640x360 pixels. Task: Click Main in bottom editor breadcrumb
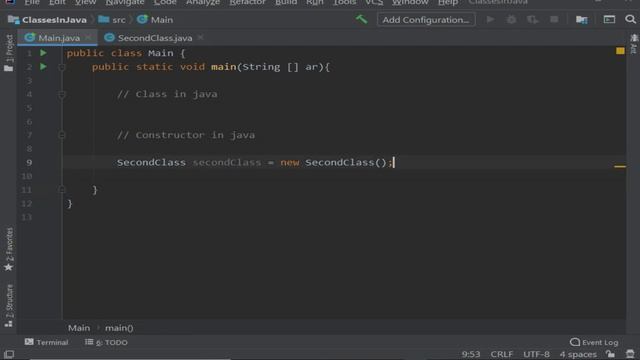tap(79, 328)
